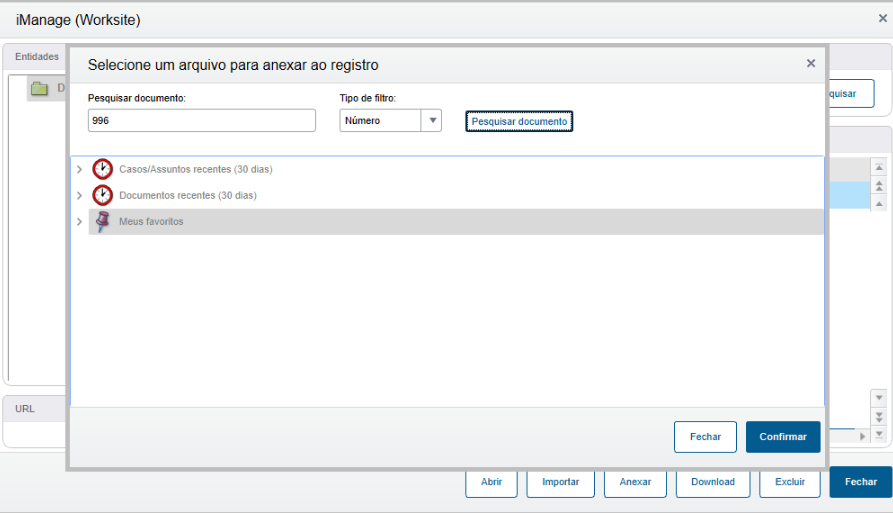
Task: Click the page-up double arrow icon
Action: tap(879, 186)
